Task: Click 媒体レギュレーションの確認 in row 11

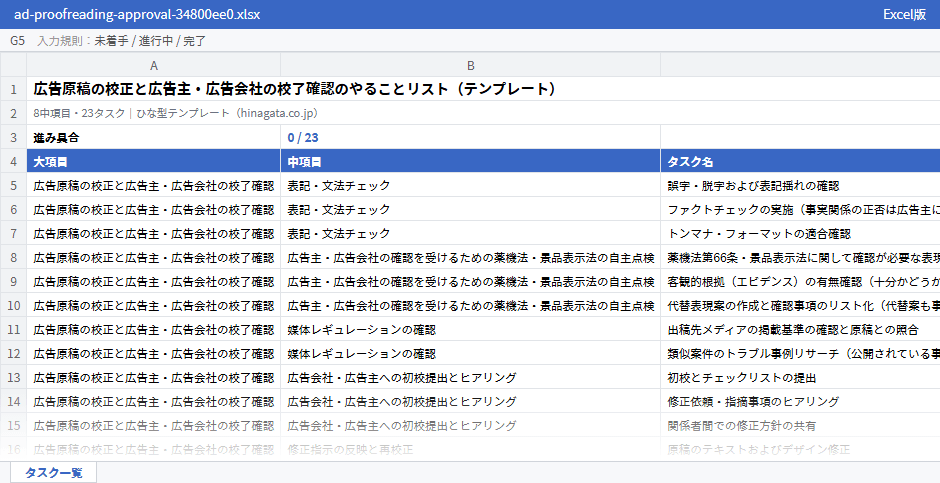Action: point(471,330)
